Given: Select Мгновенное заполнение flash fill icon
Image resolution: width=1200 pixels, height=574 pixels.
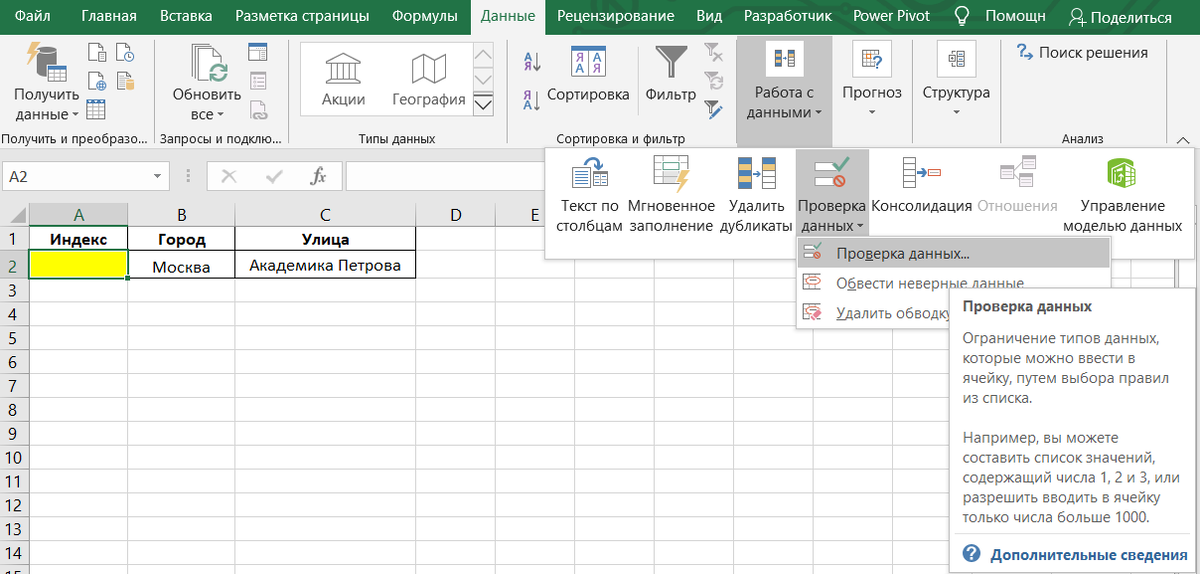Looking at the screenshot, I should point(671,173).
